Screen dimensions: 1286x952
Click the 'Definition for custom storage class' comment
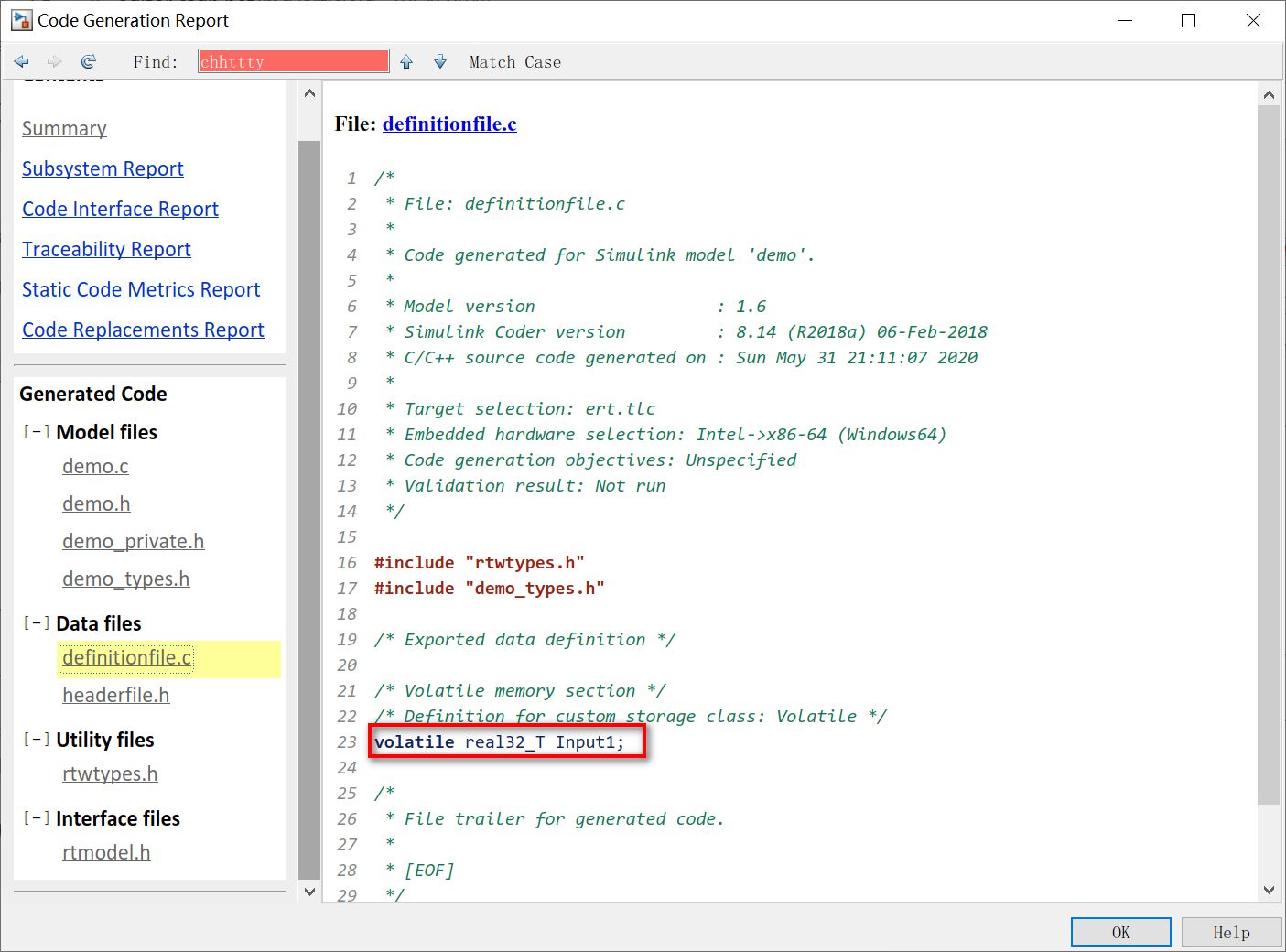click(x=631, y=716)
